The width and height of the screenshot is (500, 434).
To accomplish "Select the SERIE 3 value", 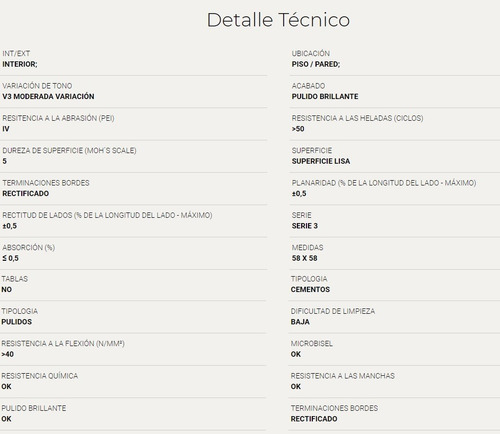I will coord(305,226).
